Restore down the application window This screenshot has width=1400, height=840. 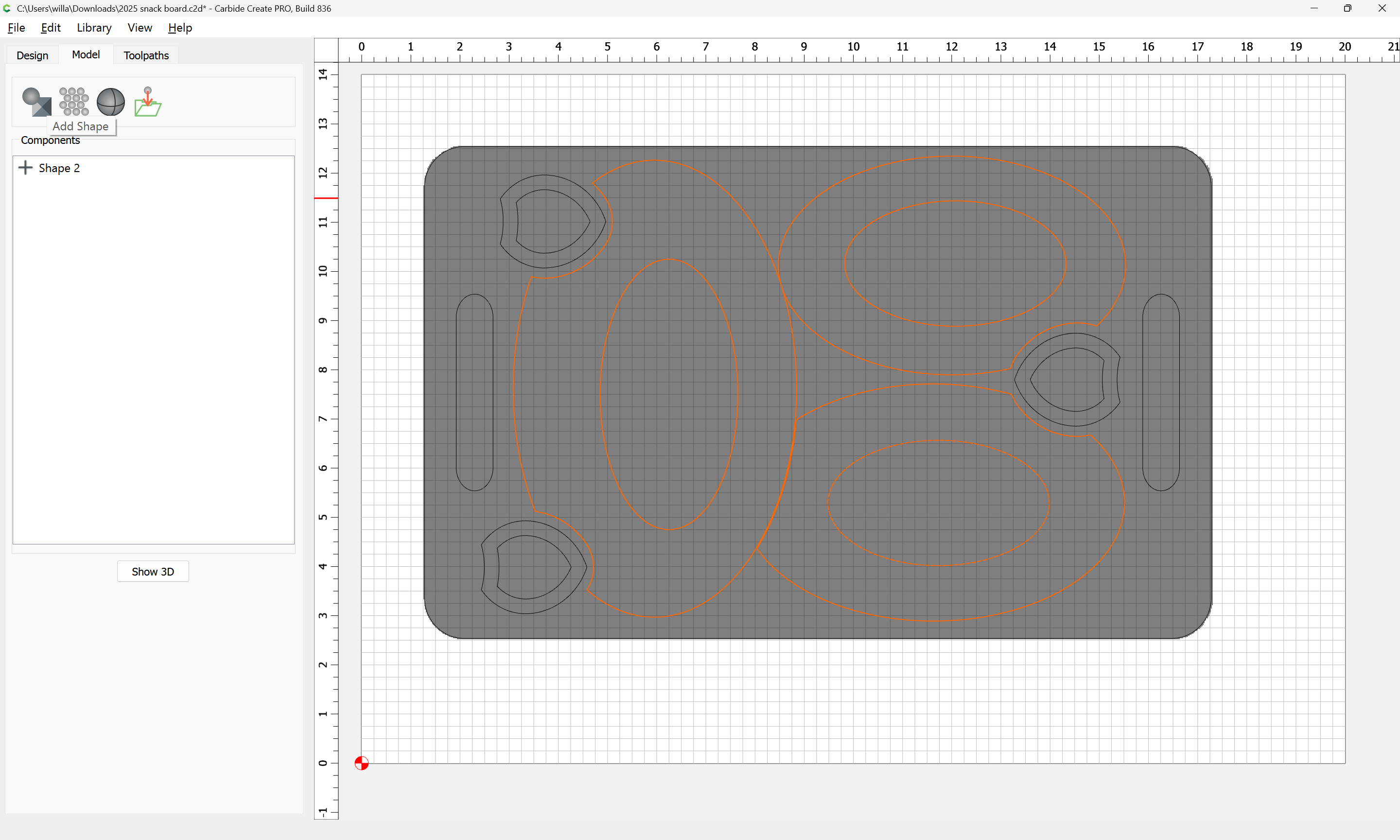coord(1347,8)
